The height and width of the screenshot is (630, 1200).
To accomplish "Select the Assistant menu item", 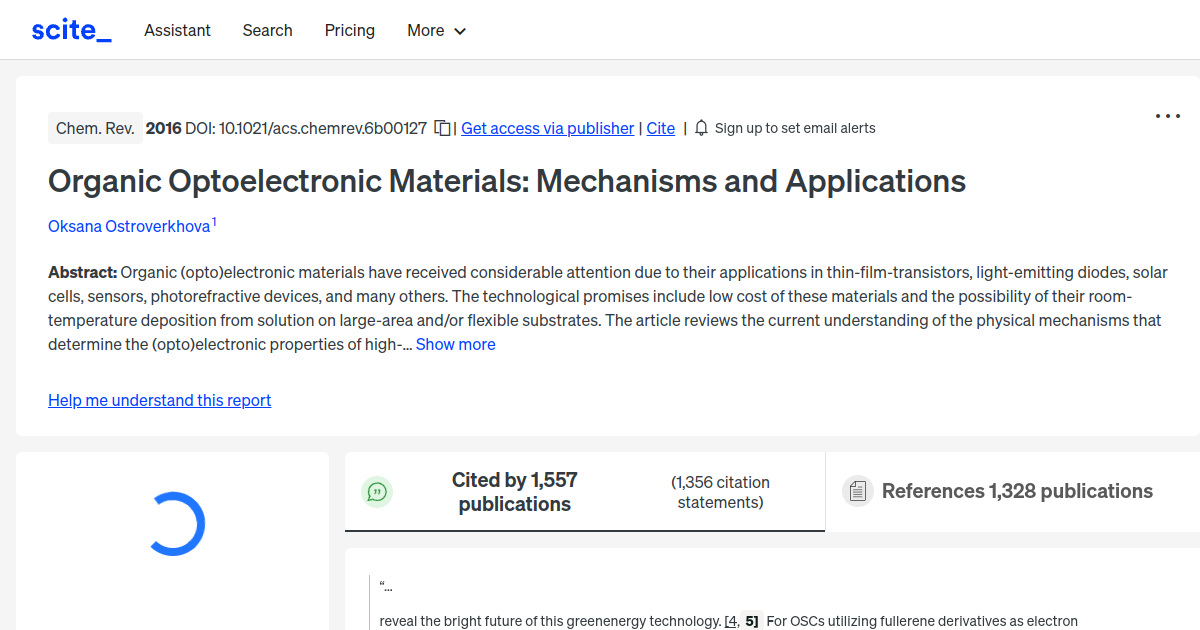I will 177,31.
